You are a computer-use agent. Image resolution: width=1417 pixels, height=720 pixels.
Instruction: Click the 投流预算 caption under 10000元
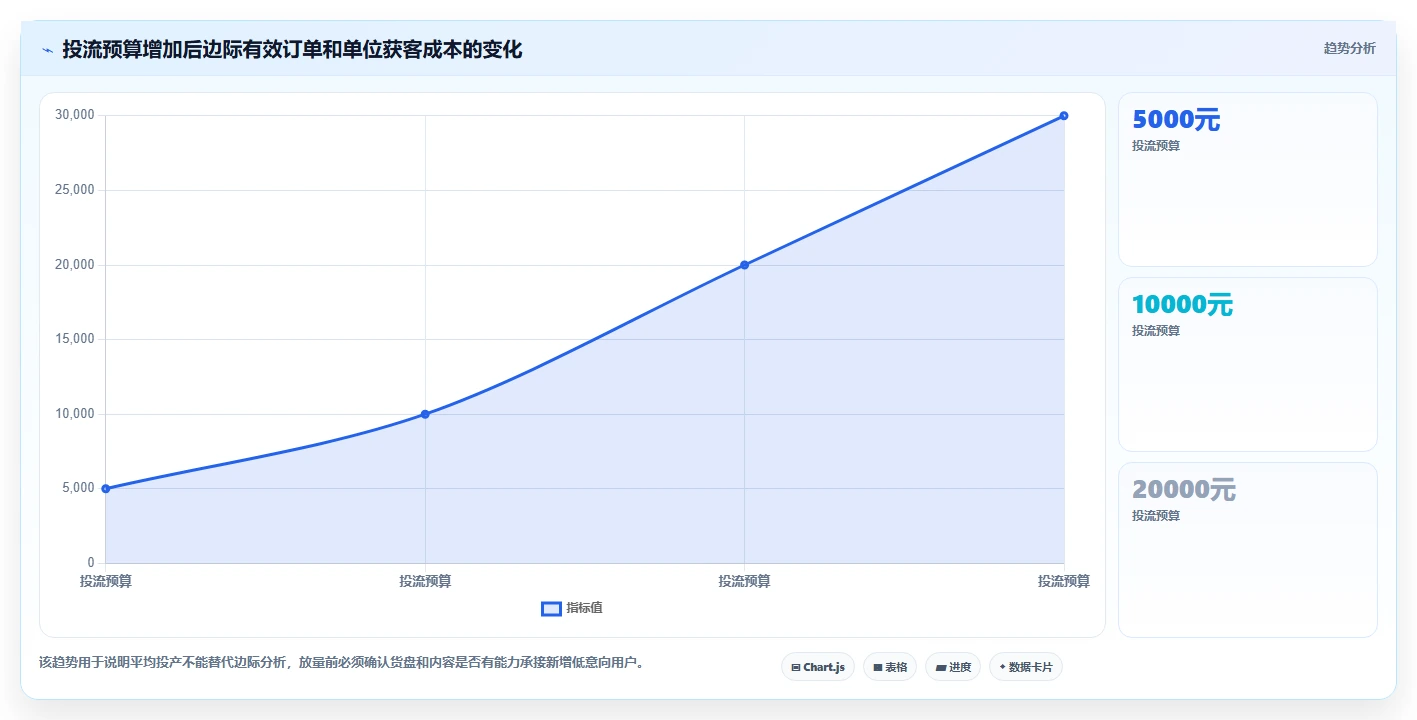tap(1156, 331)
